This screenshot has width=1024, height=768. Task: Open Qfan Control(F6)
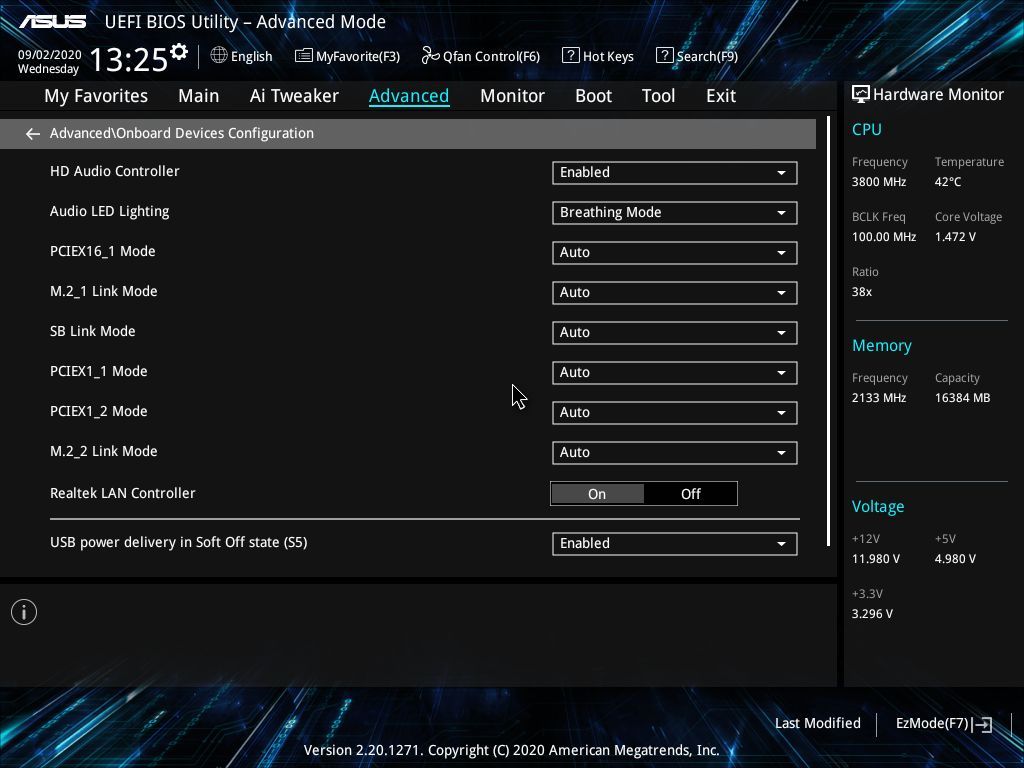click(481, 56)
